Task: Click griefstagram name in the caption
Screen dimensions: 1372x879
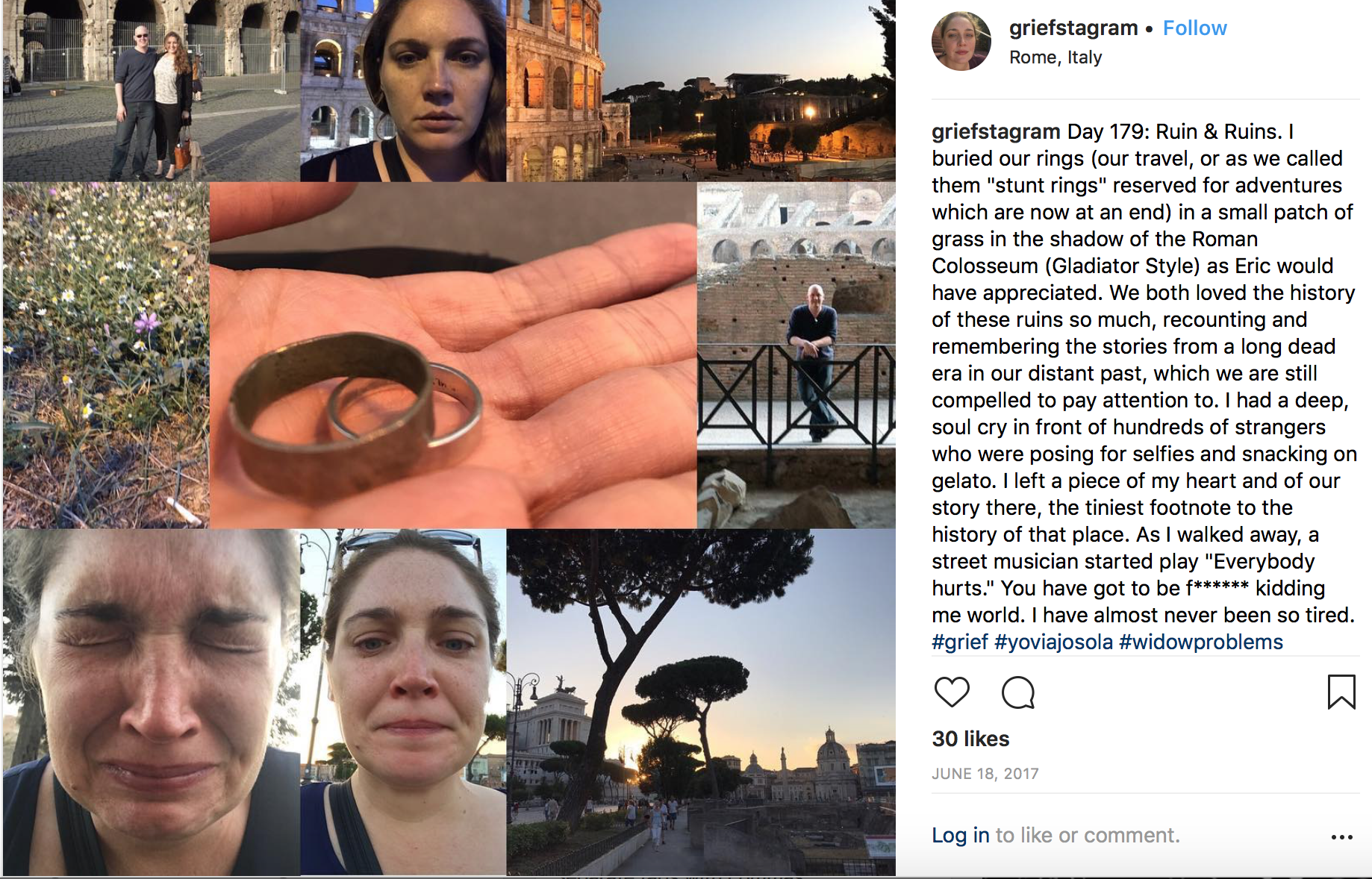Action: click(x=996, y=131)
